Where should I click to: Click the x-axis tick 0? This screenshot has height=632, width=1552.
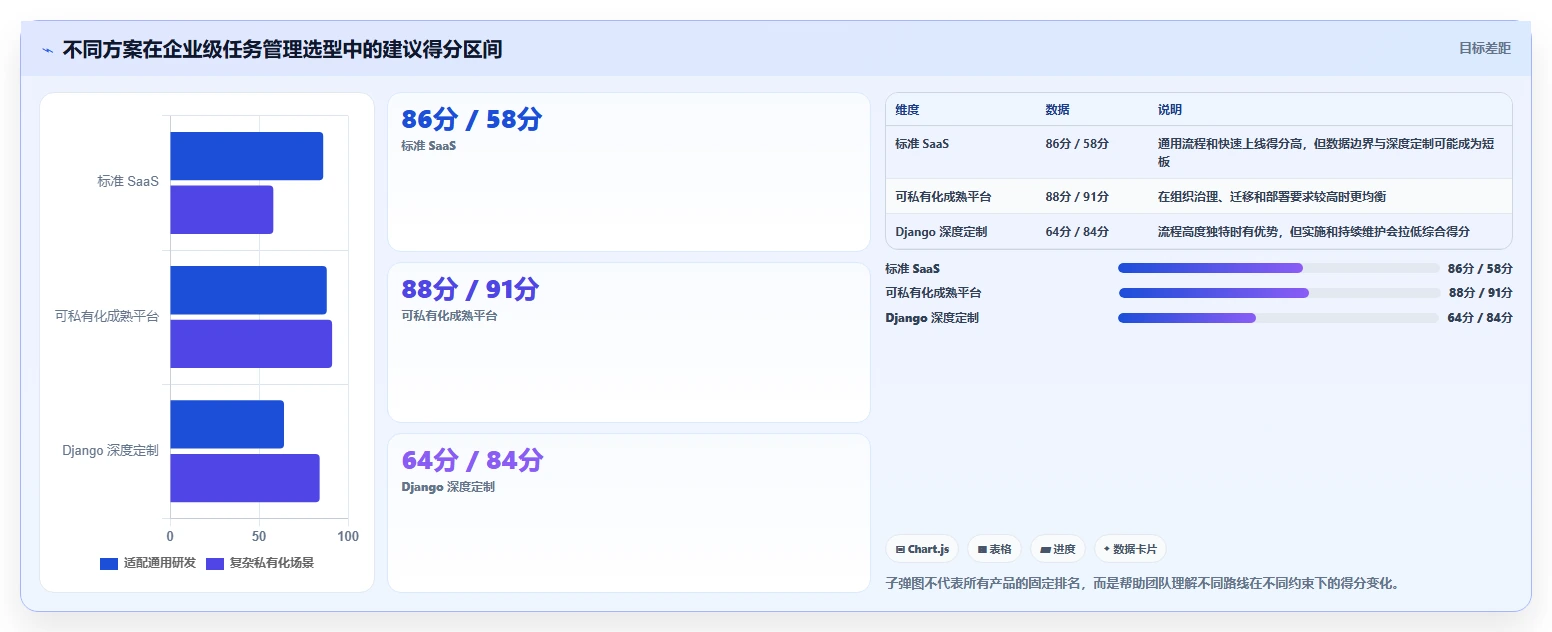(170, 537)
